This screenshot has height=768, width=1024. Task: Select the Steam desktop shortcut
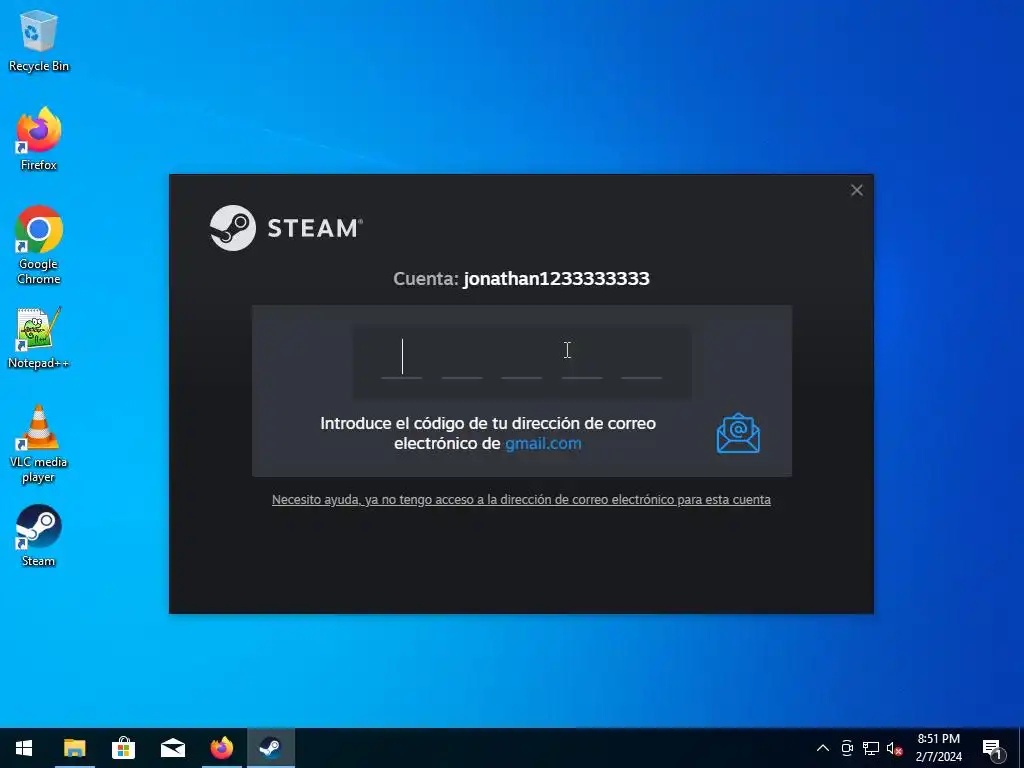point(39,536)
